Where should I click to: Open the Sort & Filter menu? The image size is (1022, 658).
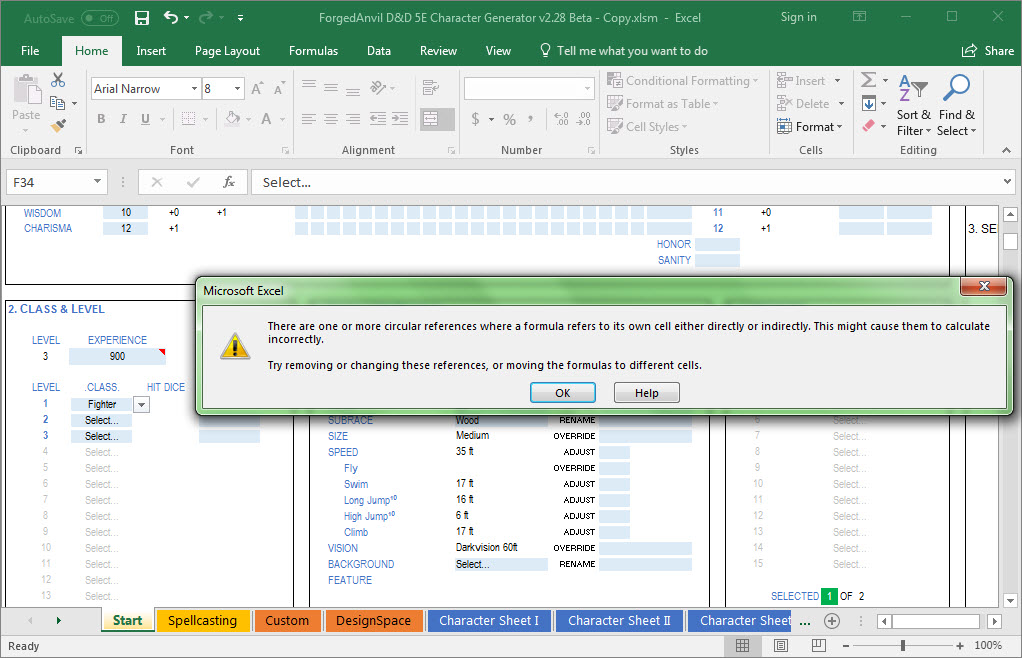[913, 104]
